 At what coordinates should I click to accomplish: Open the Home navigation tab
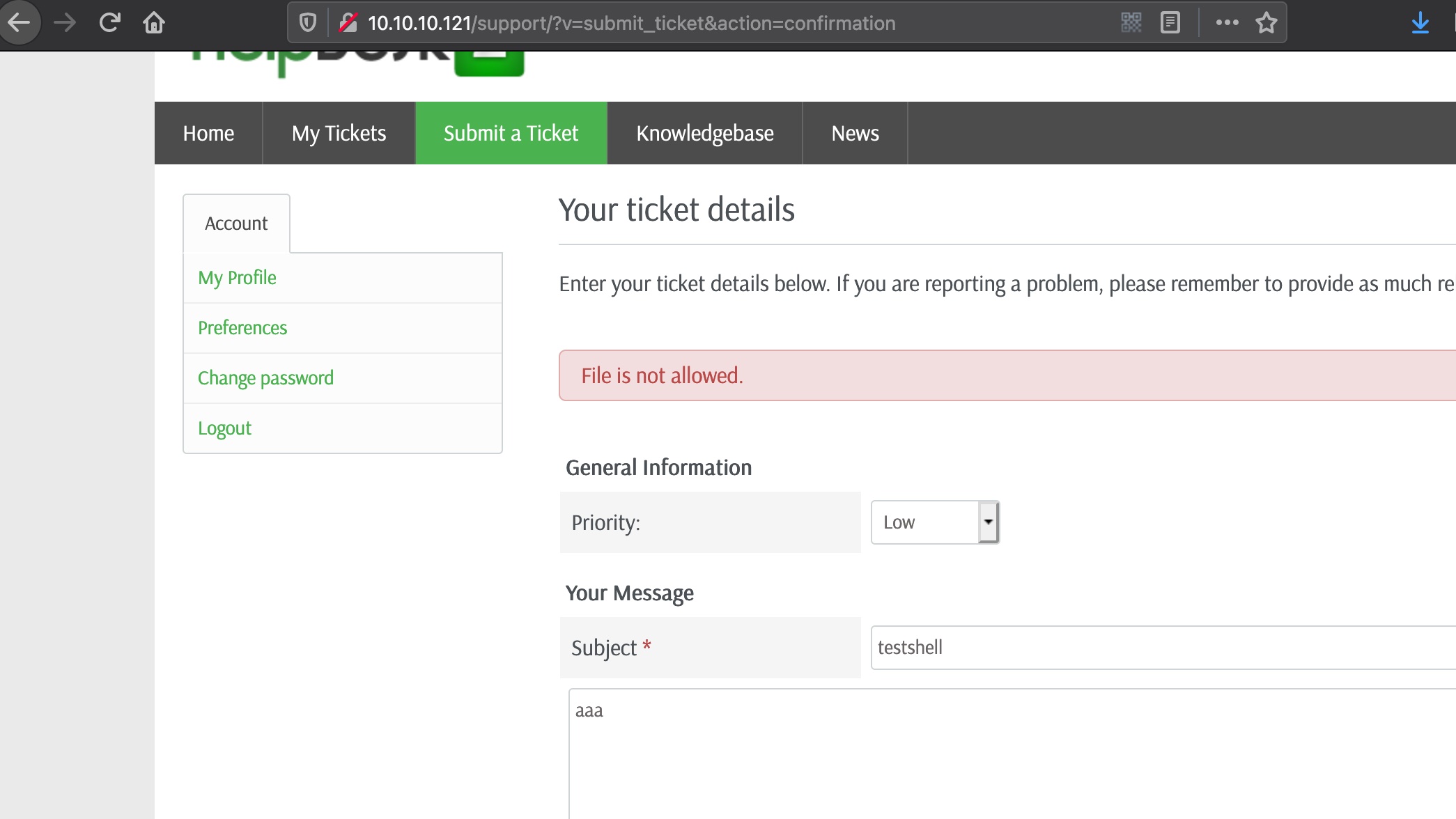(x=208, y=133)
